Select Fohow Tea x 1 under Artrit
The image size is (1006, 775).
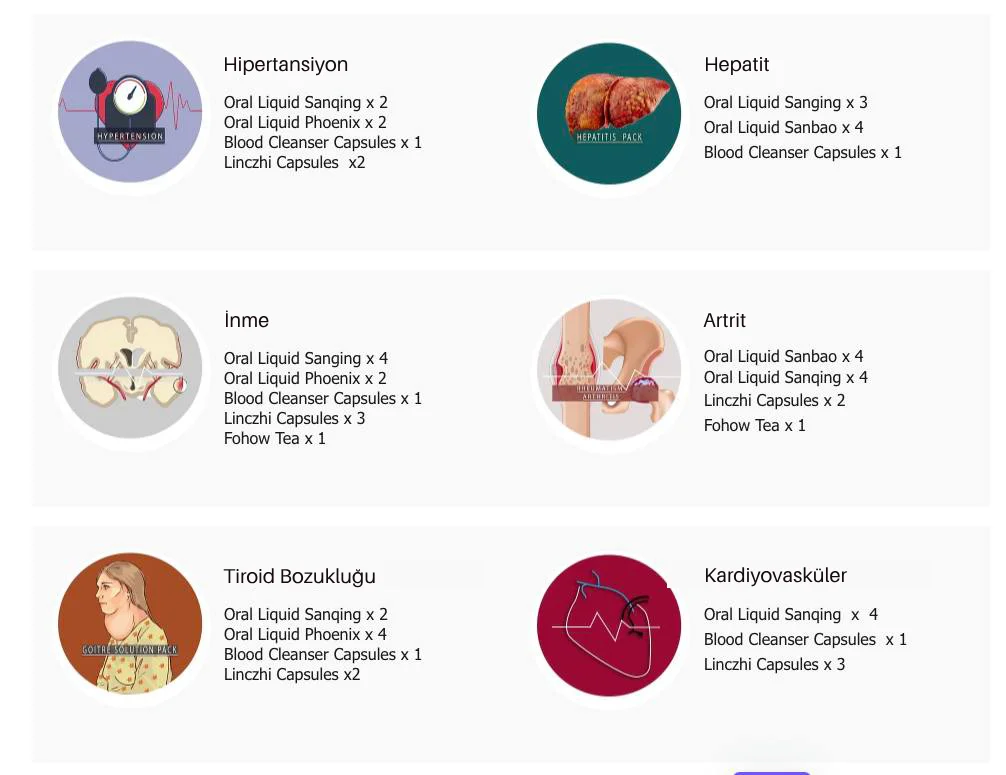(755, 426)
